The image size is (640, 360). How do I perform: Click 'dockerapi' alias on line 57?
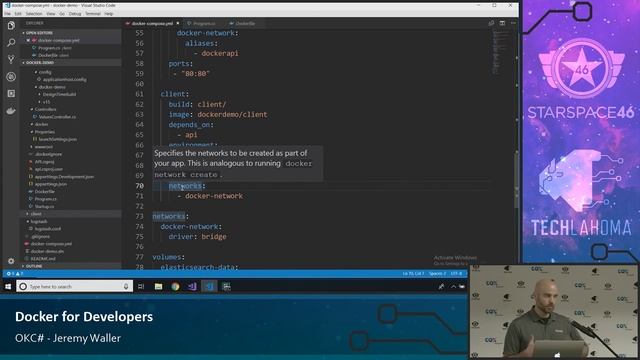point(220,53)
